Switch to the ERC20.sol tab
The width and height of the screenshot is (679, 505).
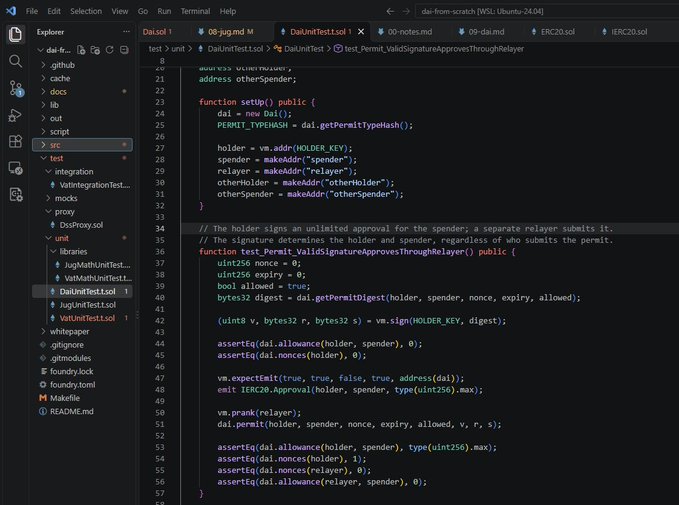tap(557, 32)
